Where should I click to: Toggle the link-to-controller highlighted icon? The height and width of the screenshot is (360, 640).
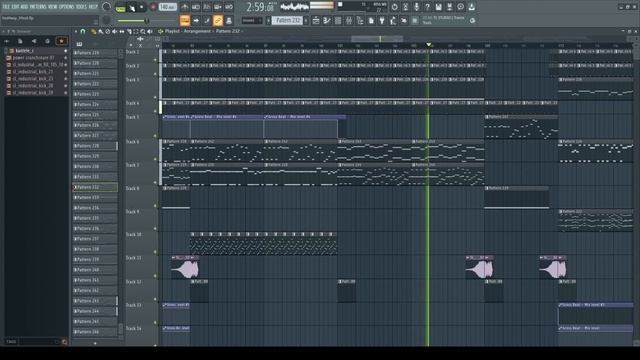pyautogui.click(x=218, y=20)
